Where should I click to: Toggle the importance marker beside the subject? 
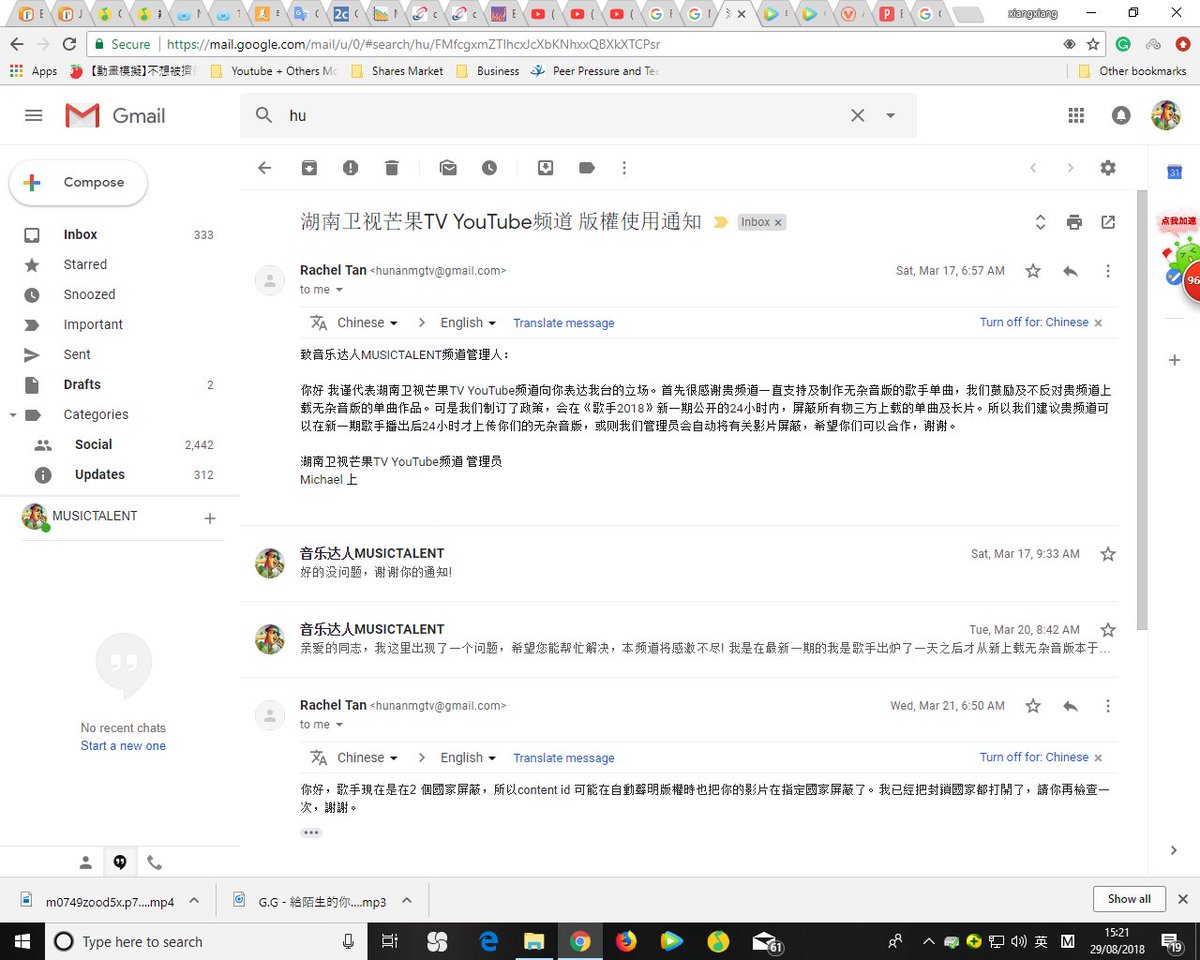(x=720, y=222)
